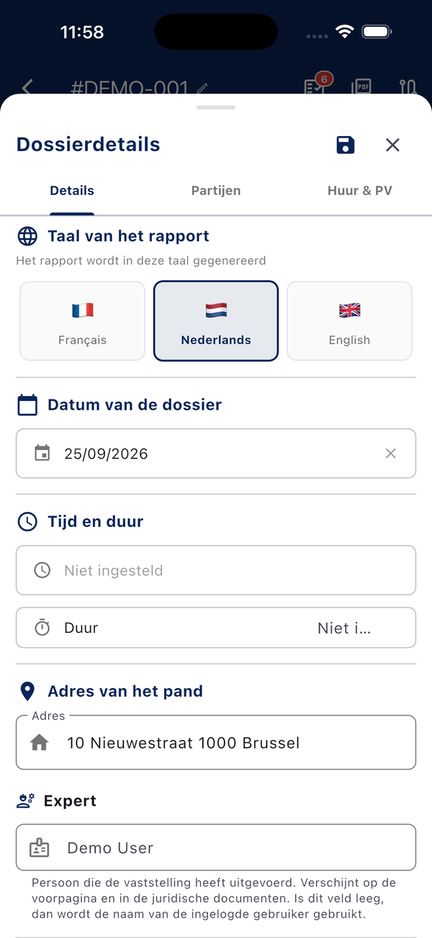
Task: Save dossier details with floppy disk icon
Action: tap(345, 145)
